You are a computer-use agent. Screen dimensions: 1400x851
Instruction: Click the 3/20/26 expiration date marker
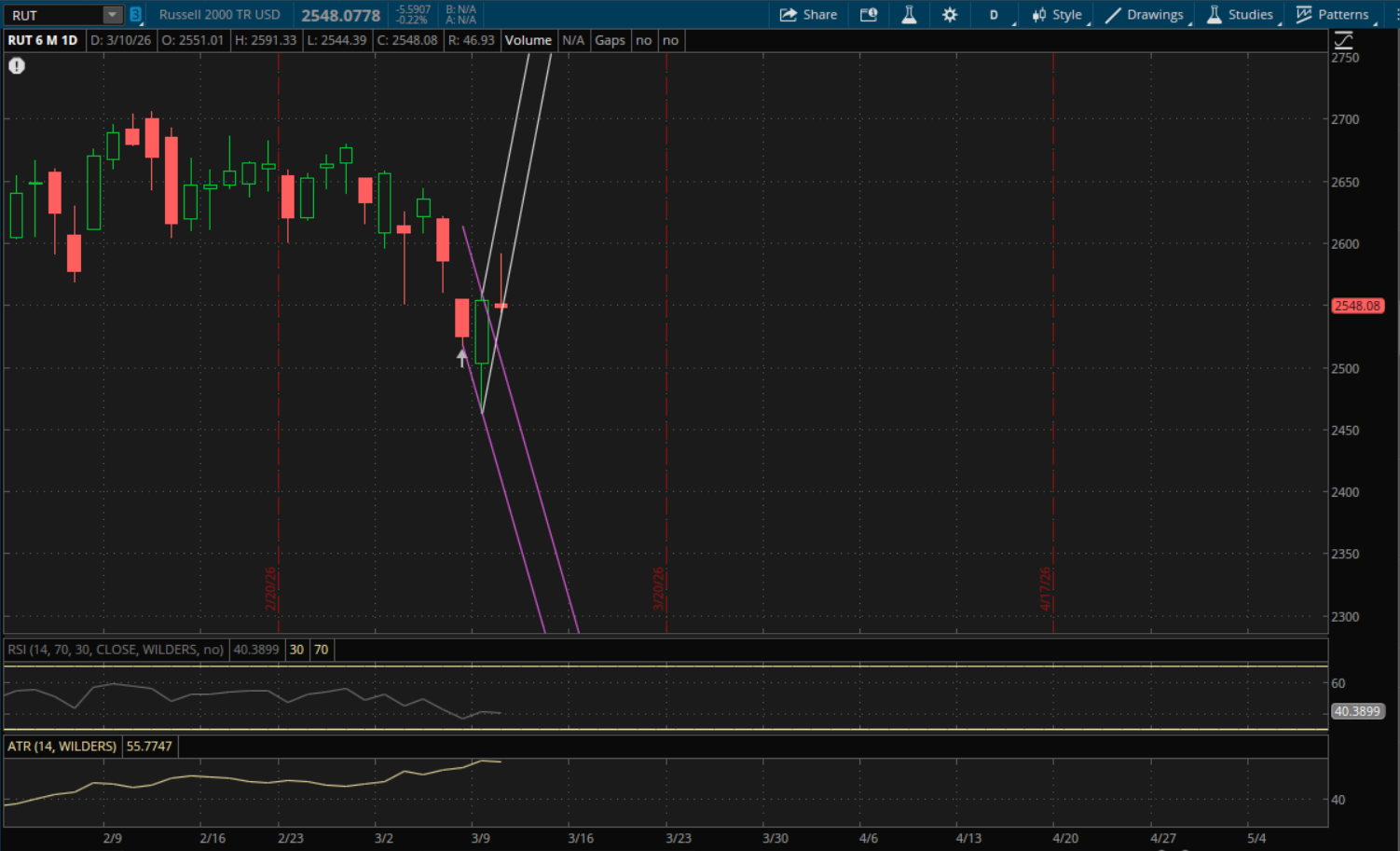tap(659, 588)
